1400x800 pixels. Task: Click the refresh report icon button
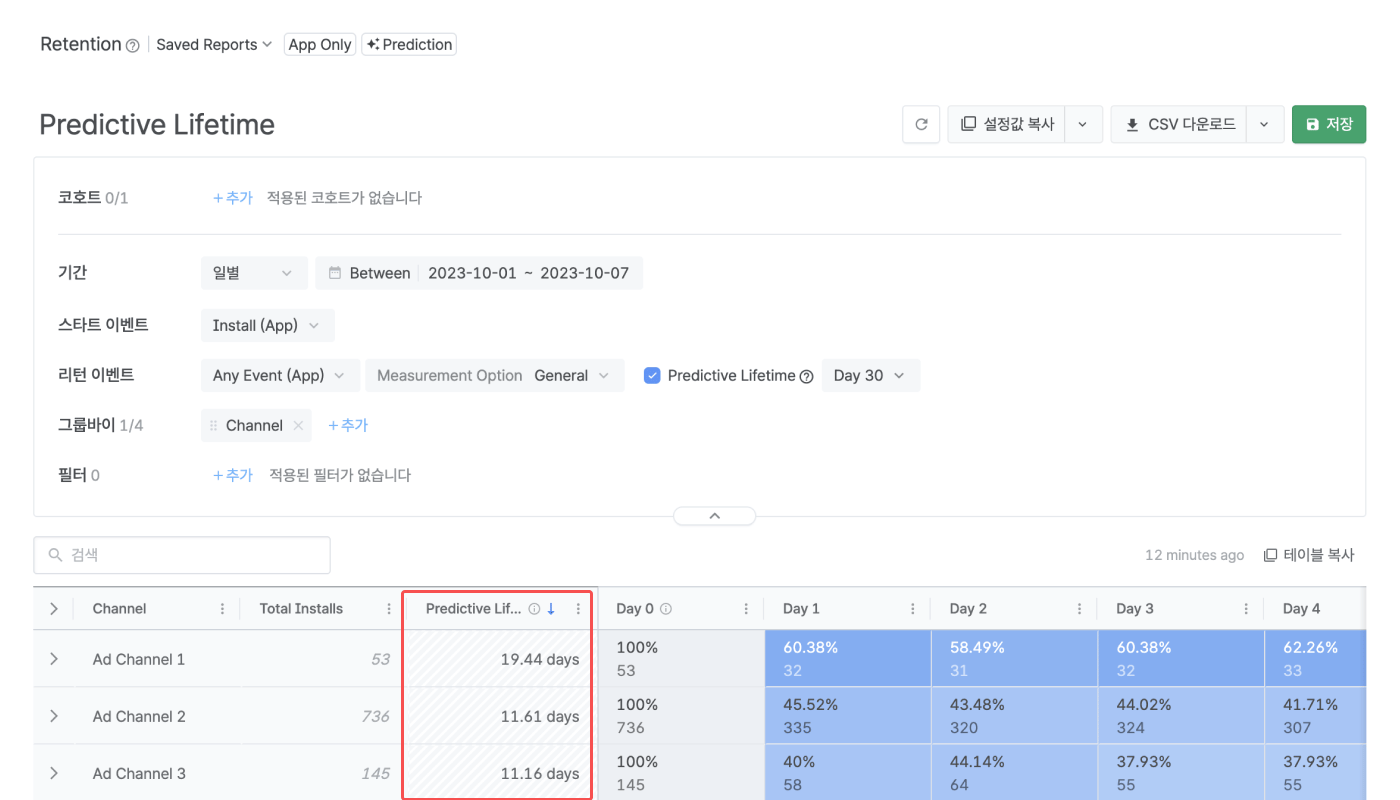(921, 125)
